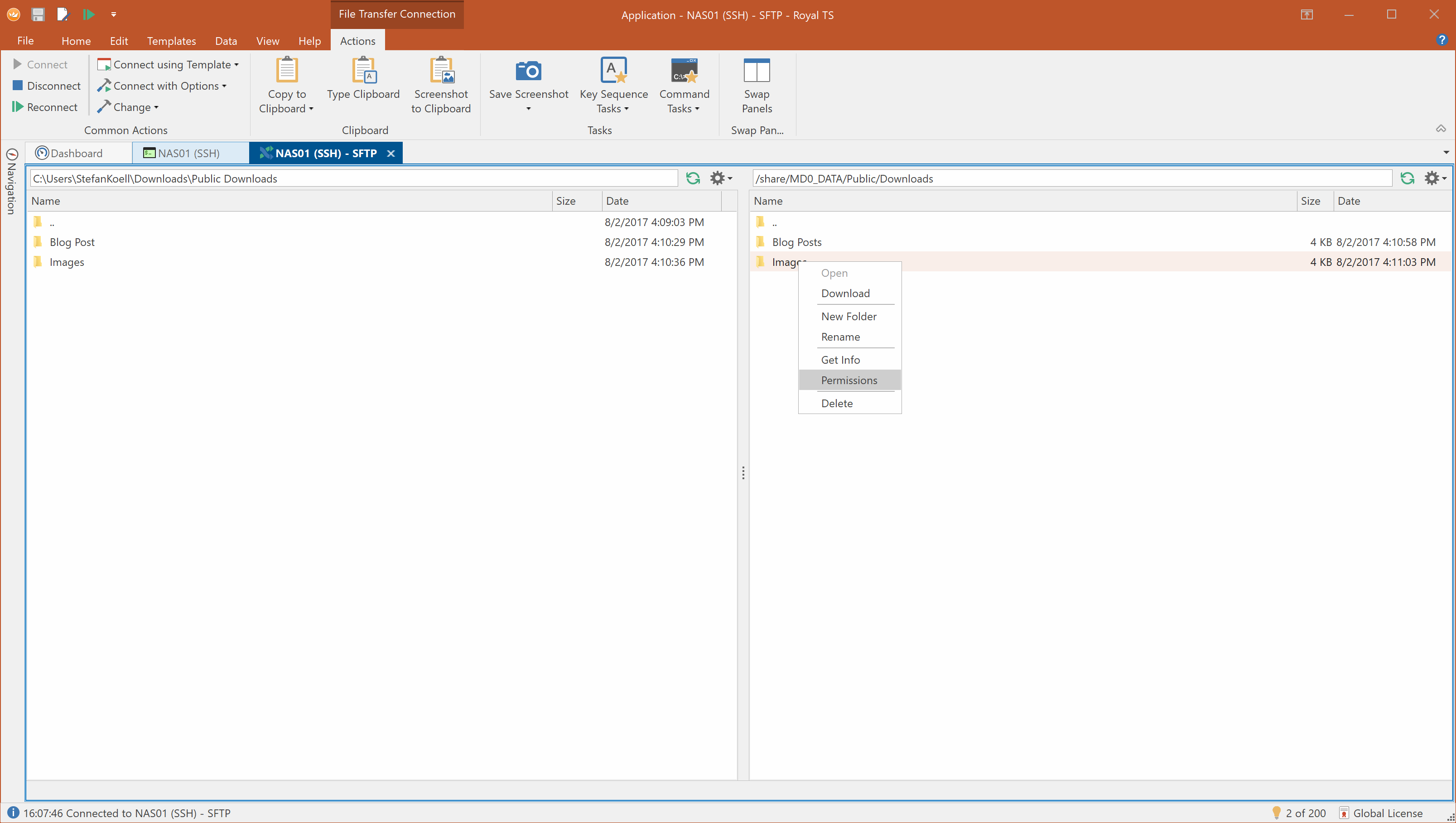Switch to the Help ribbon tab
1456x823 pixels.
(310, 41)
